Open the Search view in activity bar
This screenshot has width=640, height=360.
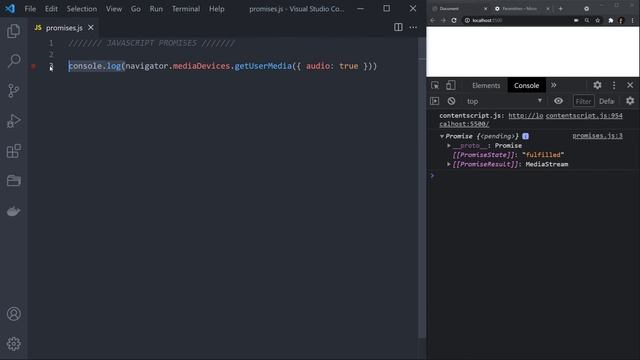[x=13, y=61]
